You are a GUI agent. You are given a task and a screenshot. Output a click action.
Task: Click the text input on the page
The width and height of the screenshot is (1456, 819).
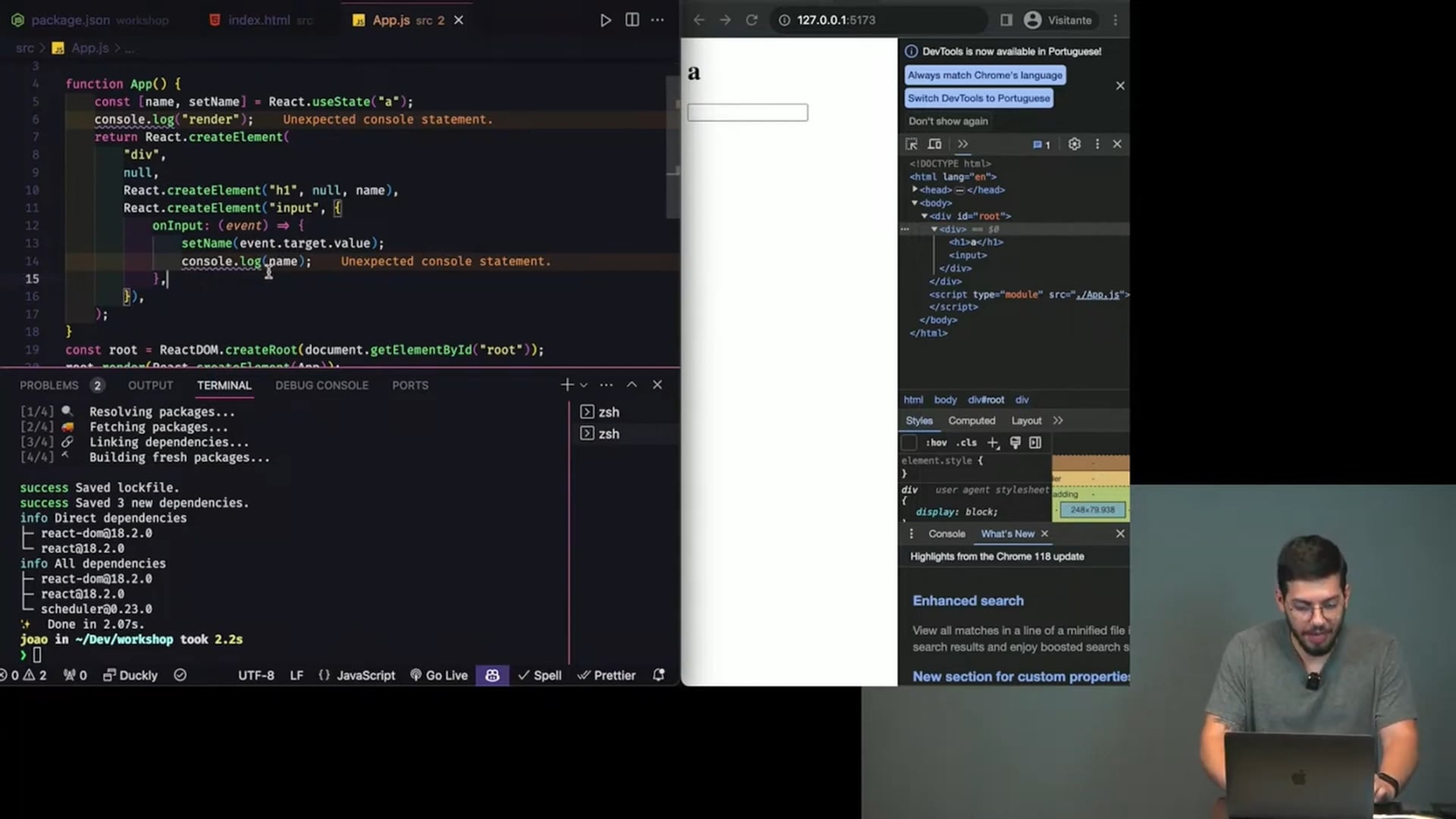click(x=747, y=113)
